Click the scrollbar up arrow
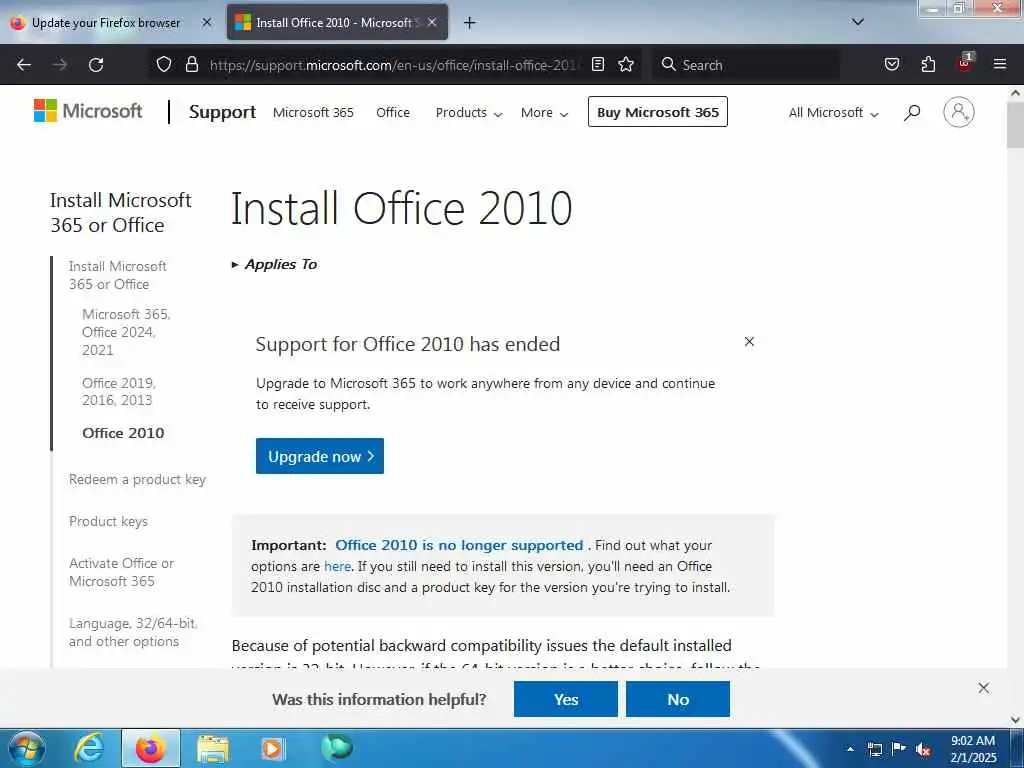This screenshot has width=1024, height=768. (1015, 93)
